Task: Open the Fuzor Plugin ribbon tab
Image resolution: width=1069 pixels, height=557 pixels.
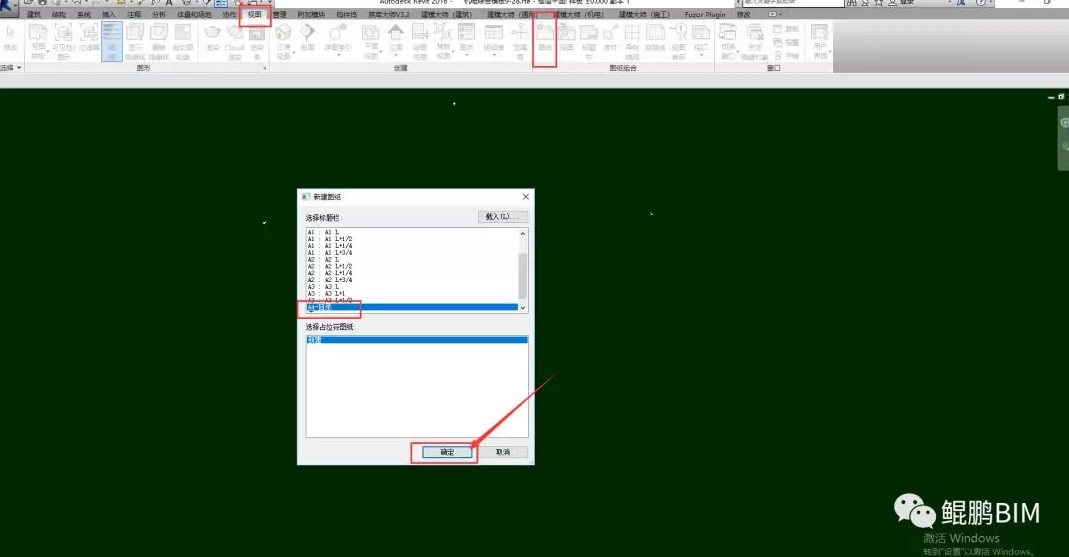Action: pos(705,14)
